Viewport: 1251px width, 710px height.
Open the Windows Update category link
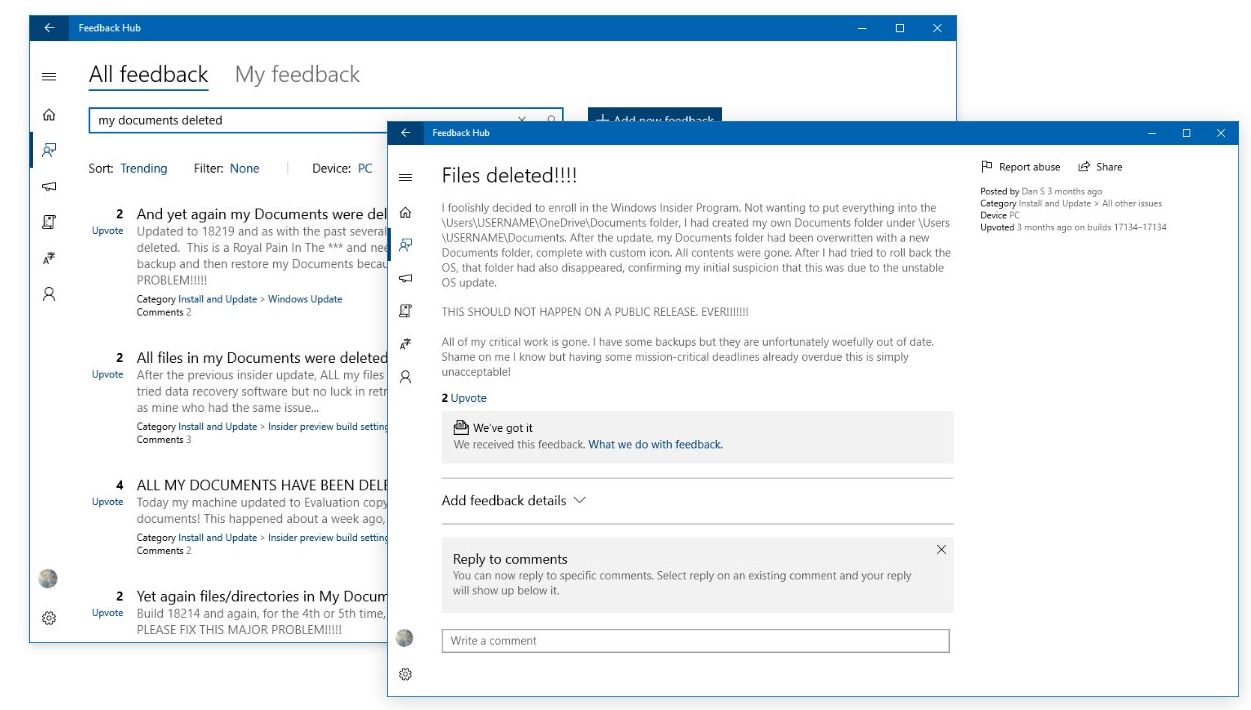point(305,299)
